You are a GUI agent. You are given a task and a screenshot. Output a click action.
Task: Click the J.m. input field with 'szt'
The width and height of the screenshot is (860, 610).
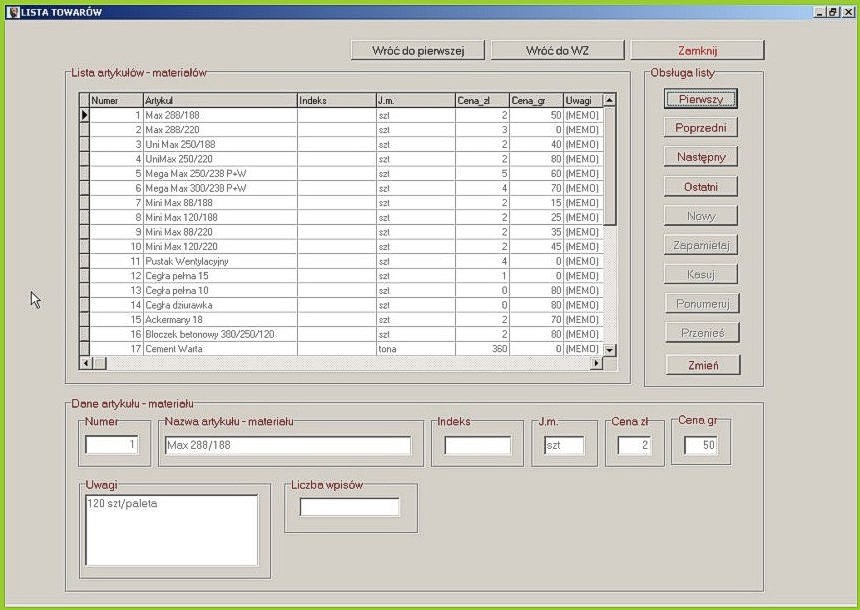(x=564, y=445)
